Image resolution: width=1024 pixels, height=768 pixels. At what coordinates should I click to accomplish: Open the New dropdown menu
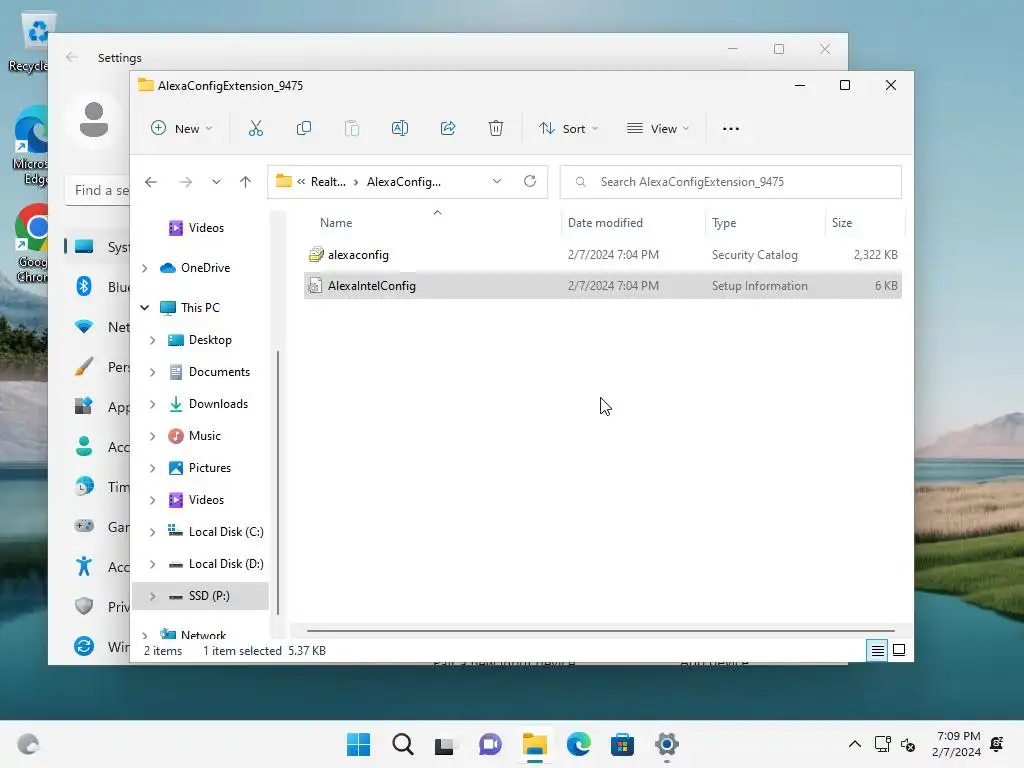coord(182,129)
